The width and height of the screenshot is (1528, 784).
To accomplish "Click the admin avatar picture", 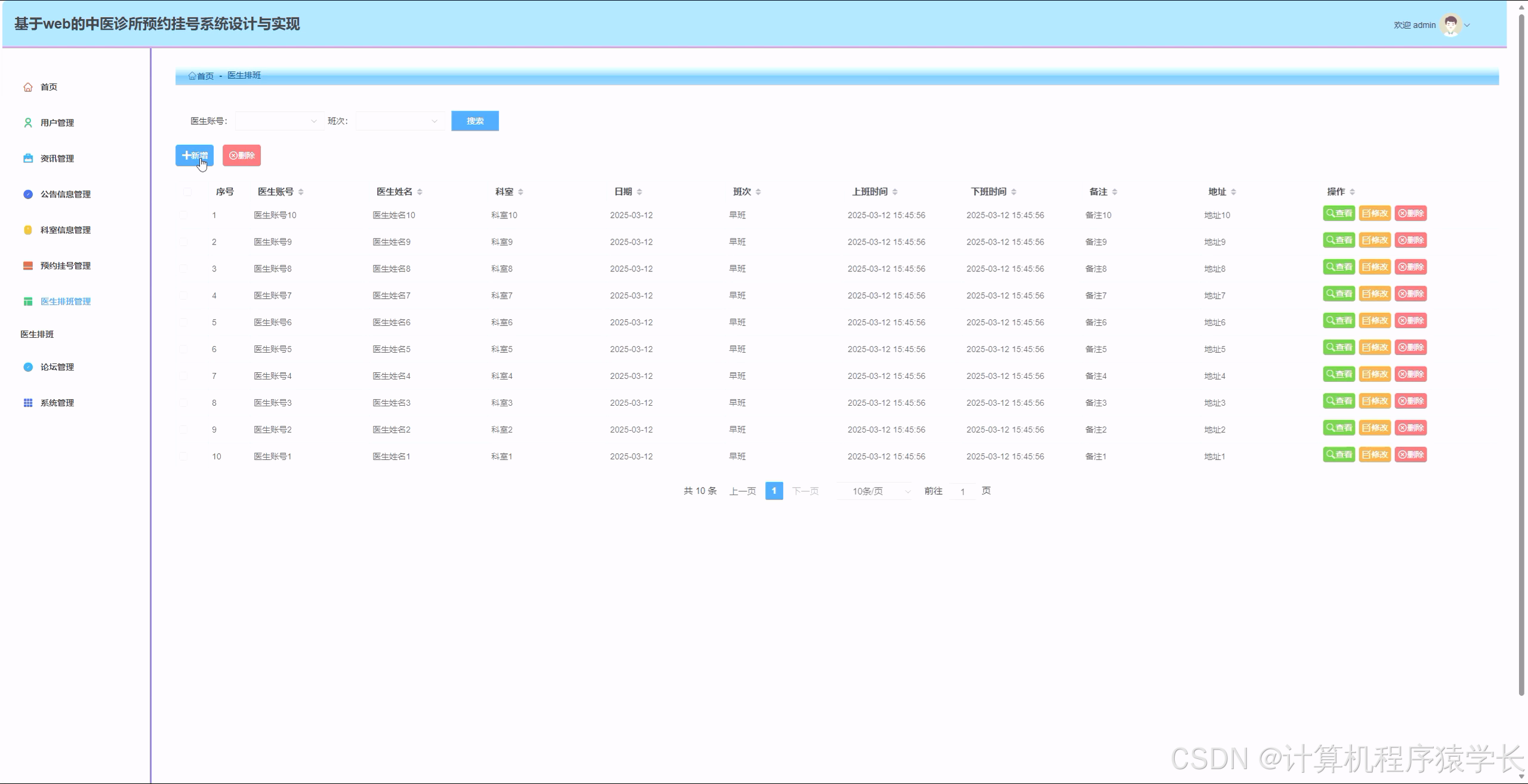I will pyautogui.click(x=1450, y=25).
